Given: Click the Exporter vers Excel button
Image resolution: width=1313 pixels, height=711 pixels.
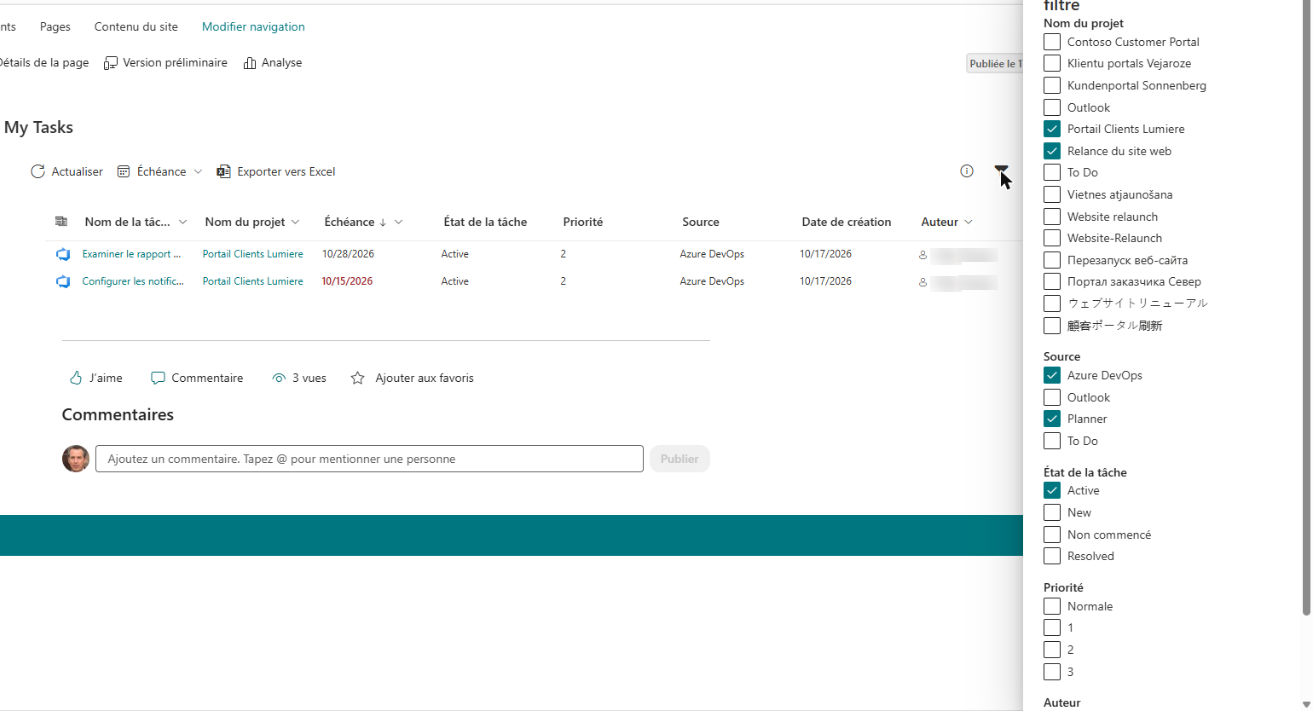Looking at the screenshot, I should [x=276, y=172].
